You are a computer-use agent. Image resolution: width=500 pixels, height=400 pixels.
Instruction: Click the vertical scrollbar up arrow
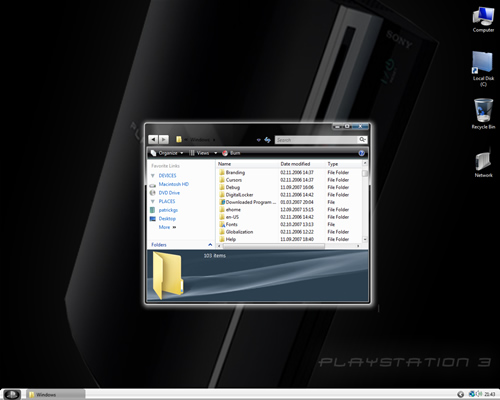[365, 163]
